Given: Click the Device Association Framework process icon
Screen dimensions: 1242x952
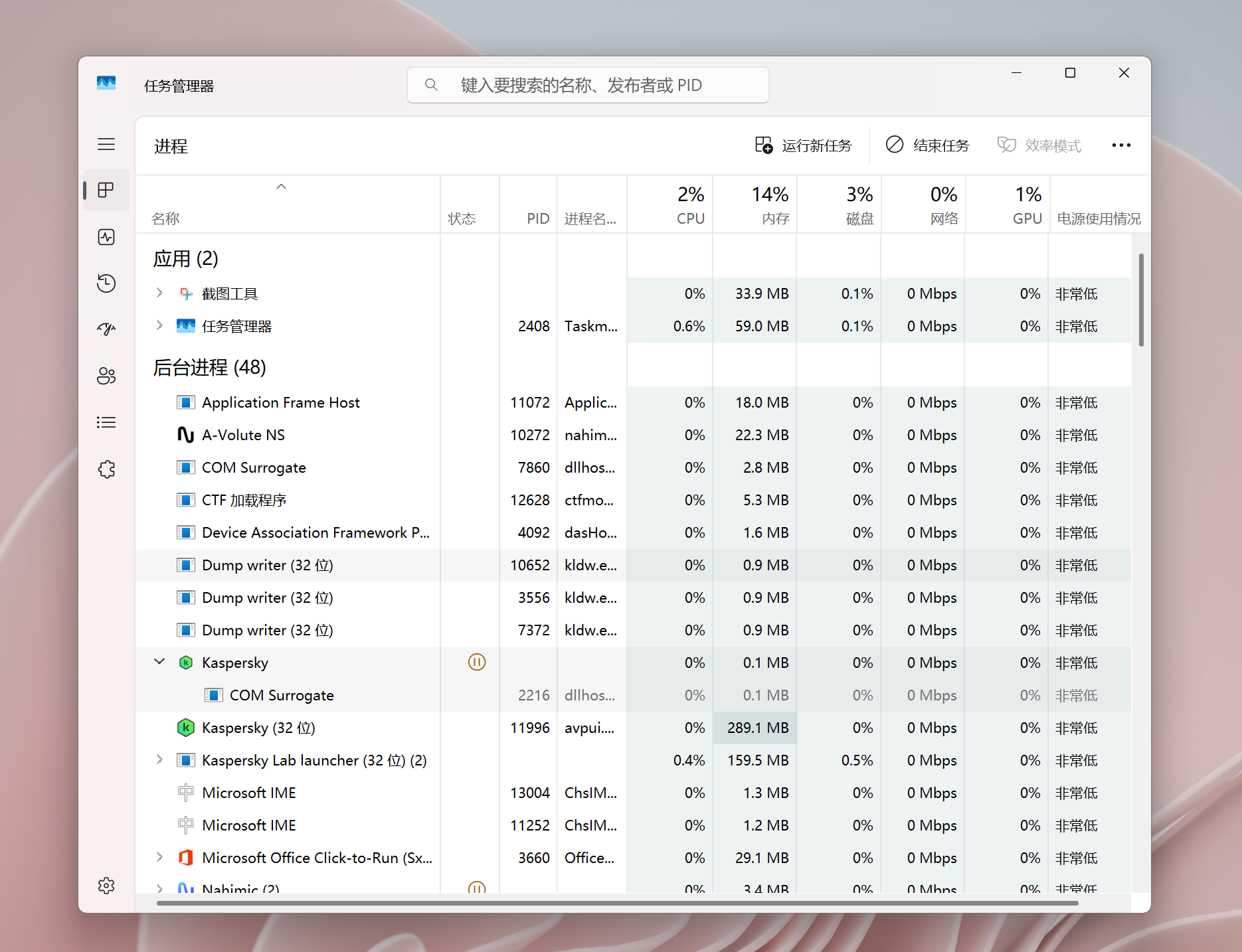Looking at the screenshot, I should [186, 532].
